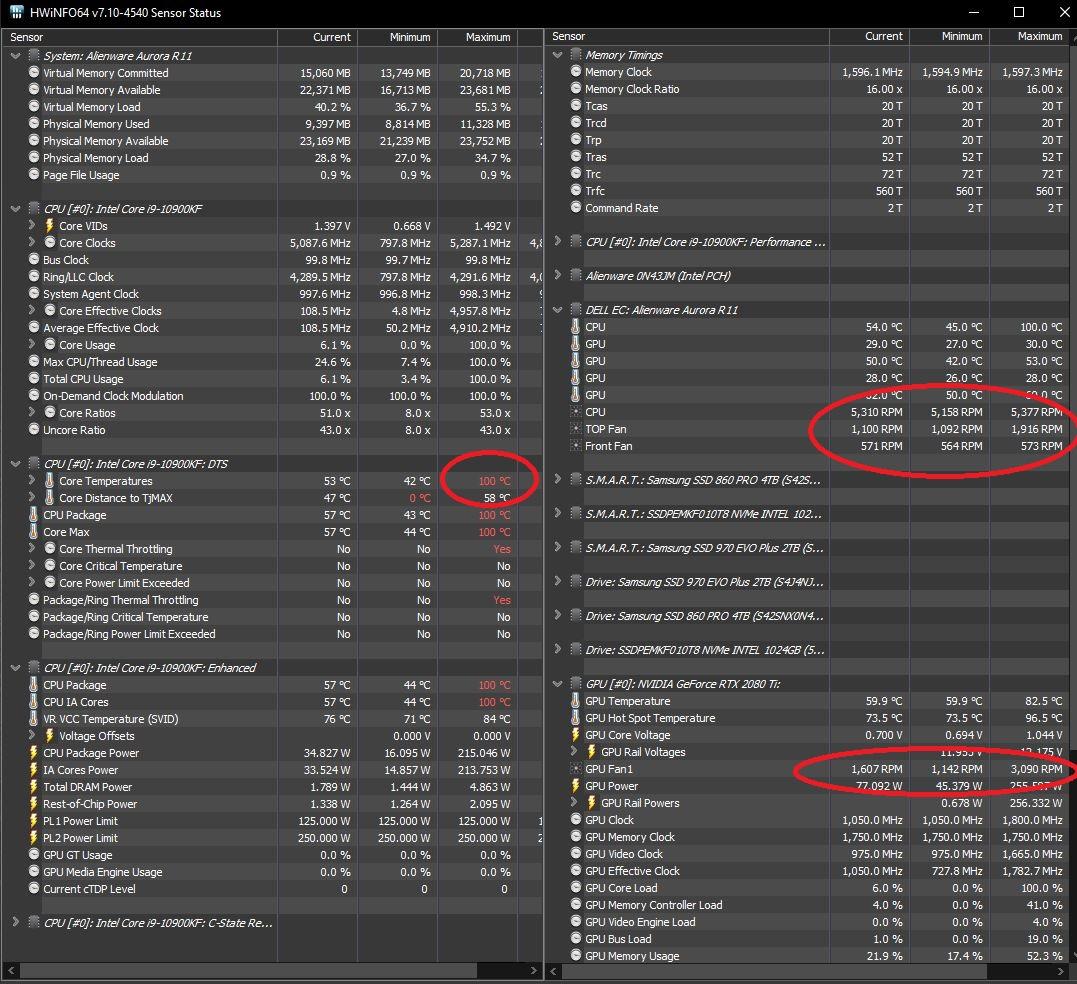Click the fan icon beside GPU Fan1
This screenshot has height=984, width=1077.
(x=575, y=769)
